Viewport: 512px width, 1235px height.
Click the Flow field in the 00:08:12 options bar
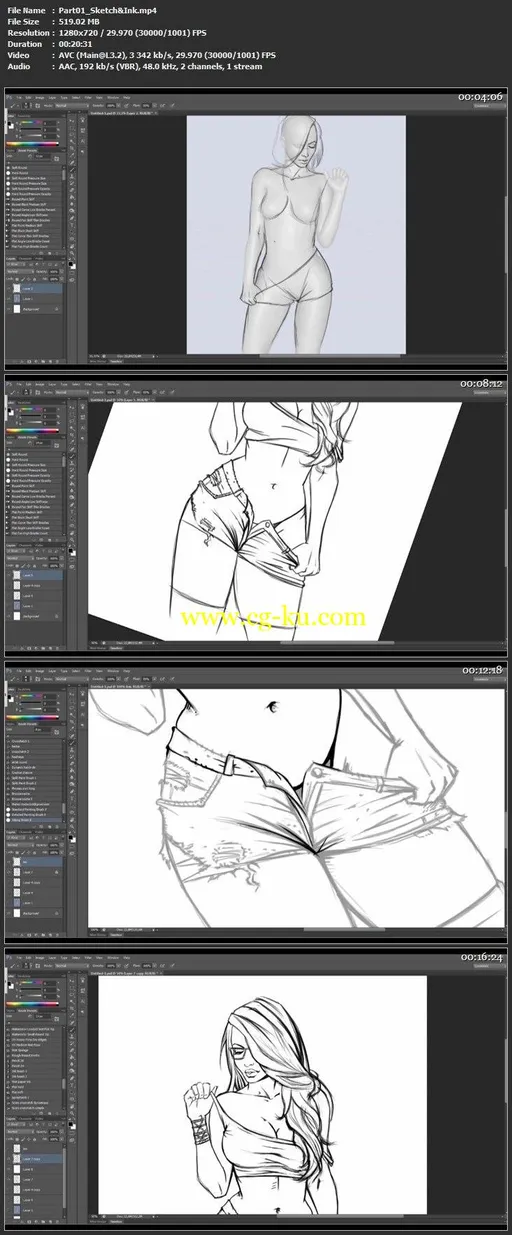tap(145, 392)
